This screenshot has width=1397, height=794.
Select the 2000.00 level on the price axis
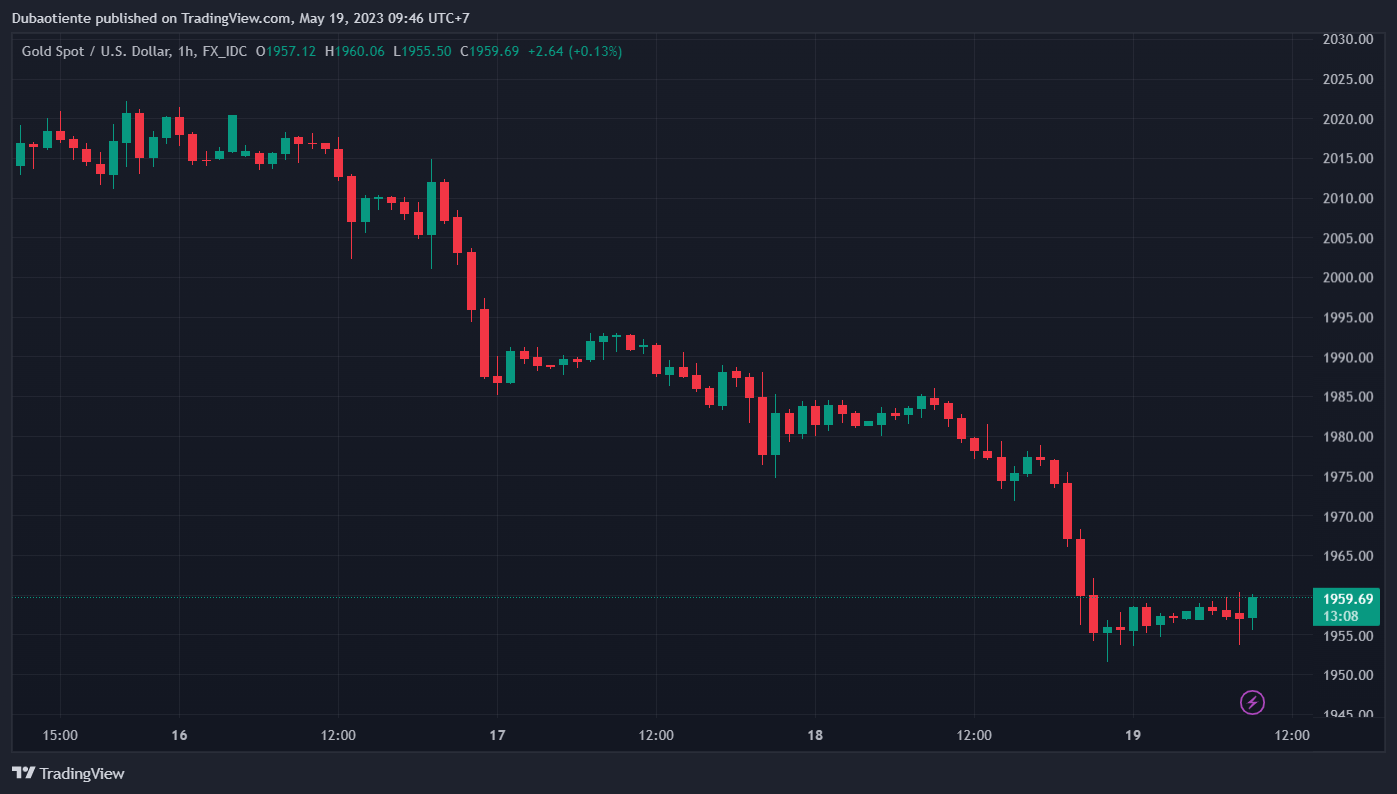click(x=1348, y=278)
